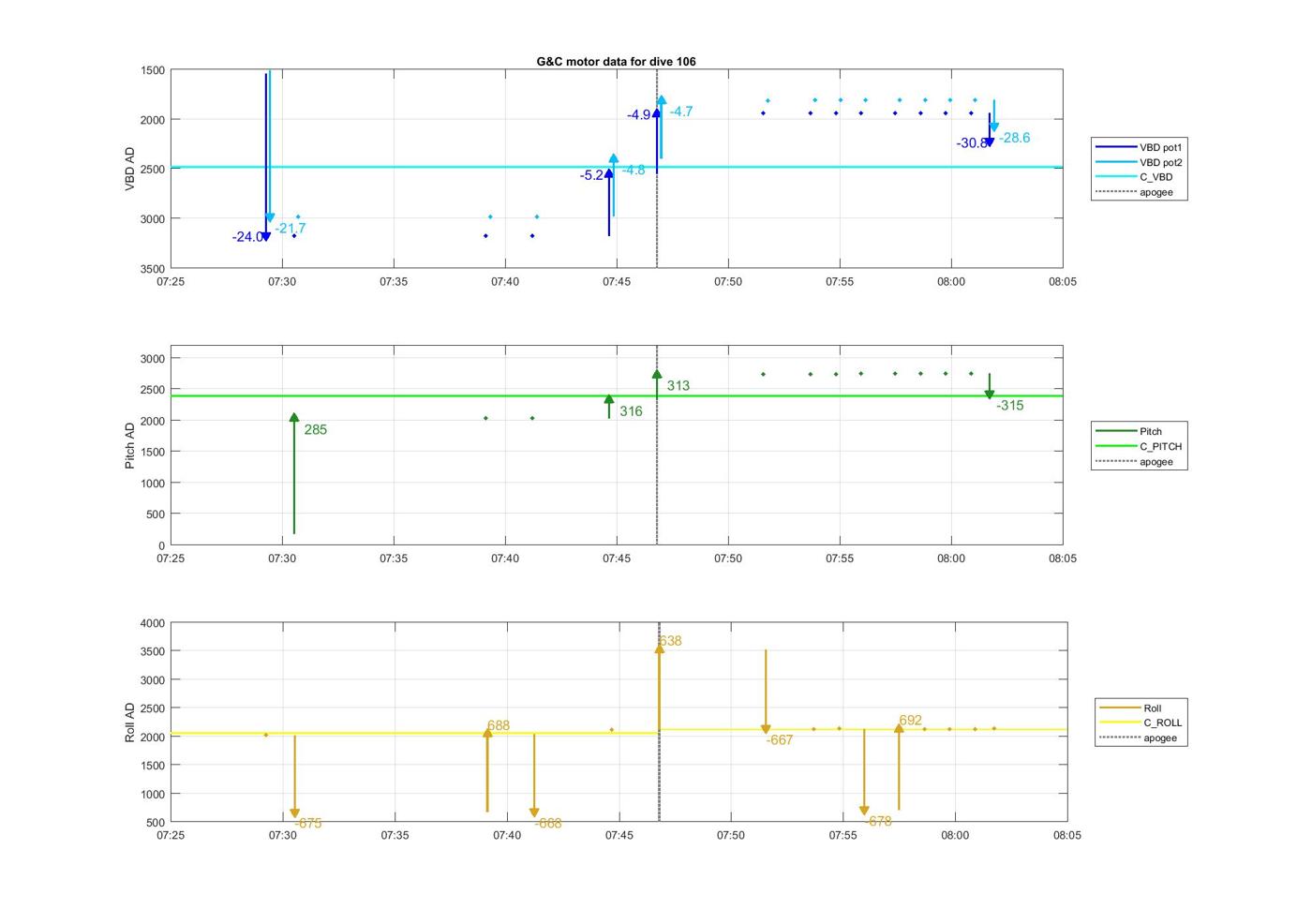Screen dimensions: 1312x924
Task: Click the '313' pitch data label
Action: point(678,386)
